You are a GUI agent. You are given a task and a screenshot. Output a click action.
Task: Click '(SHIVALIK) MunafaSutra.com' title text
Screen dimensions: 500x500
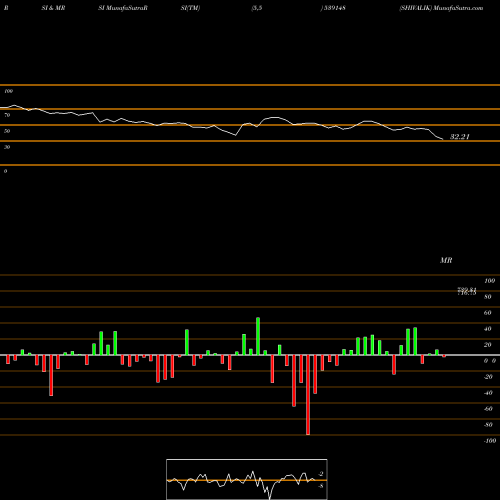click(x=441, y=8)
